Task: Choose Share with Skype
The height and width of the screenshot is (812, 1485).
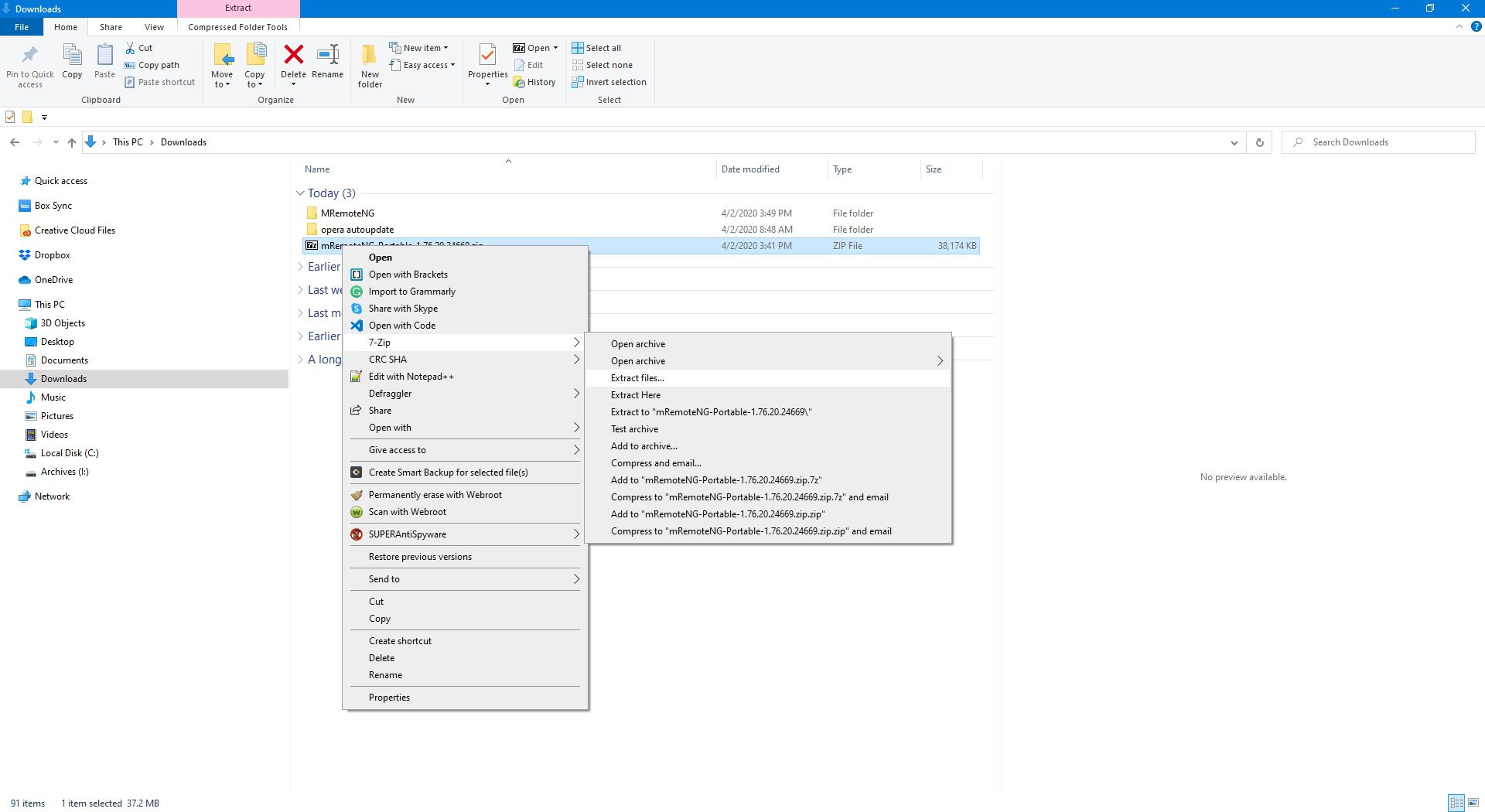Action: tap(403, 309)
